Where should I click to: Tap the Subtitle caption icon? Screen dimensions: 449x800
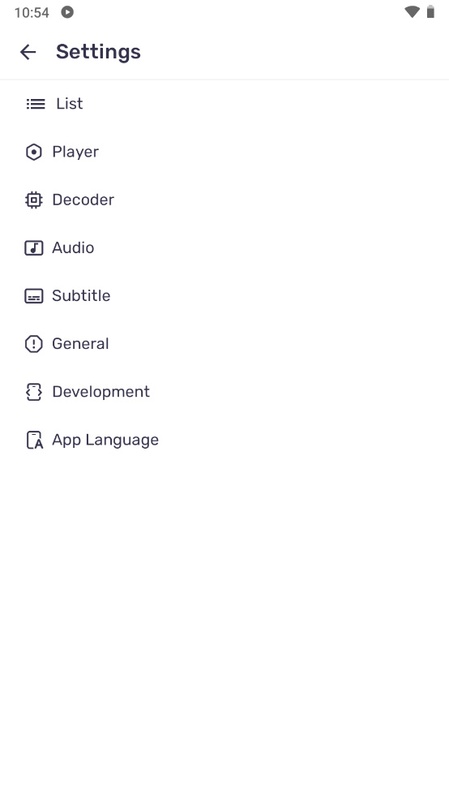tap(34, 296)
